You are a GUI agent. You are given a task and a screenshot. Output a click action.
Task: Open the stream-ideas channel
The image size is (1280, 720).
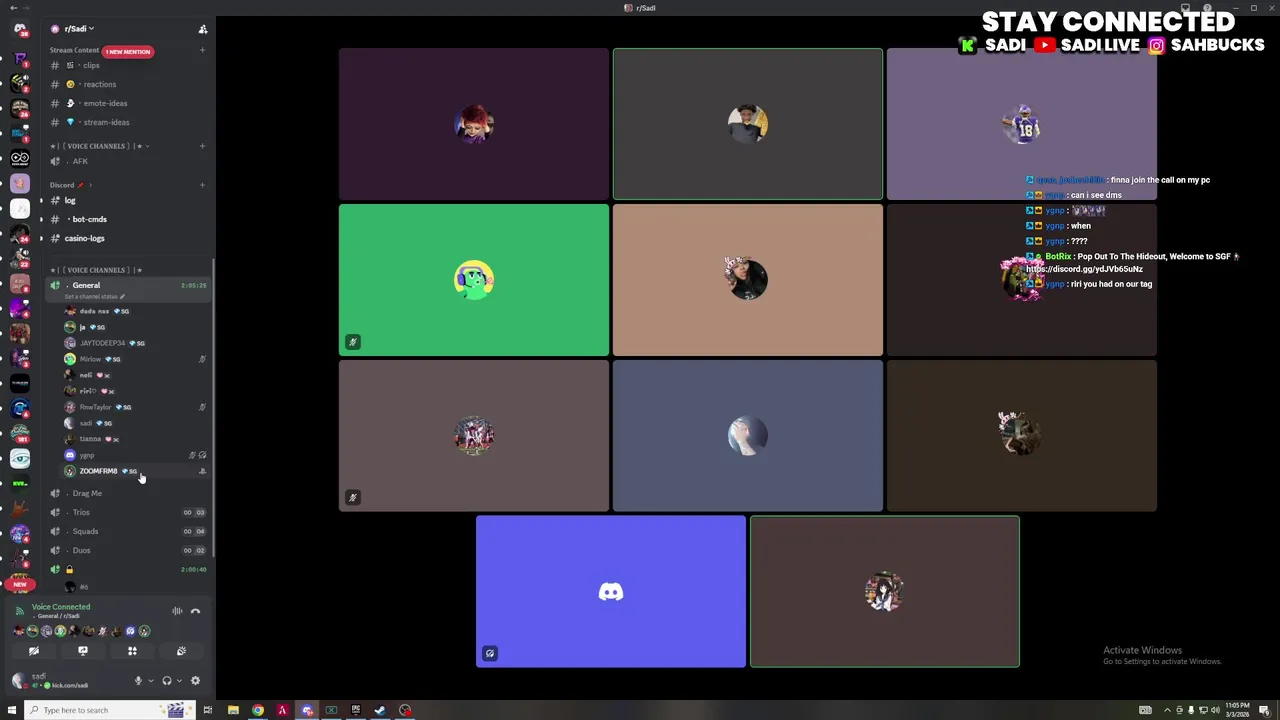(x=128, y=122)
